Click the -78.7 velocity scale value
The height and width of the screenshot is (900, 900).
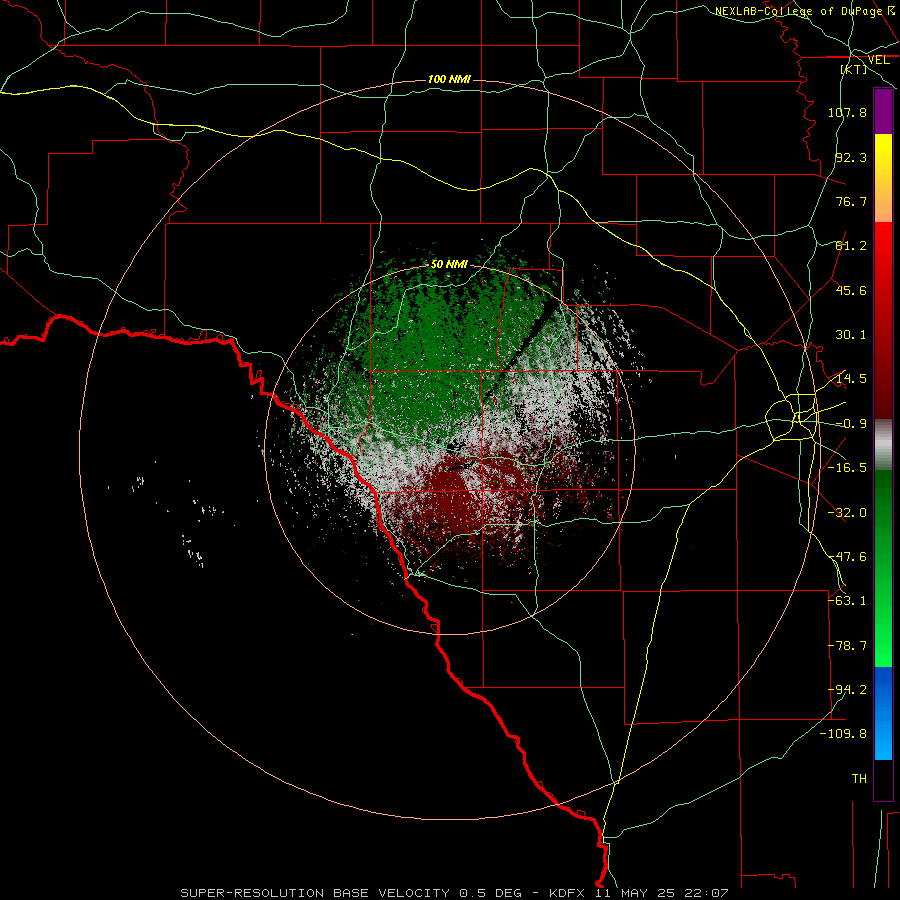[847, 646]
